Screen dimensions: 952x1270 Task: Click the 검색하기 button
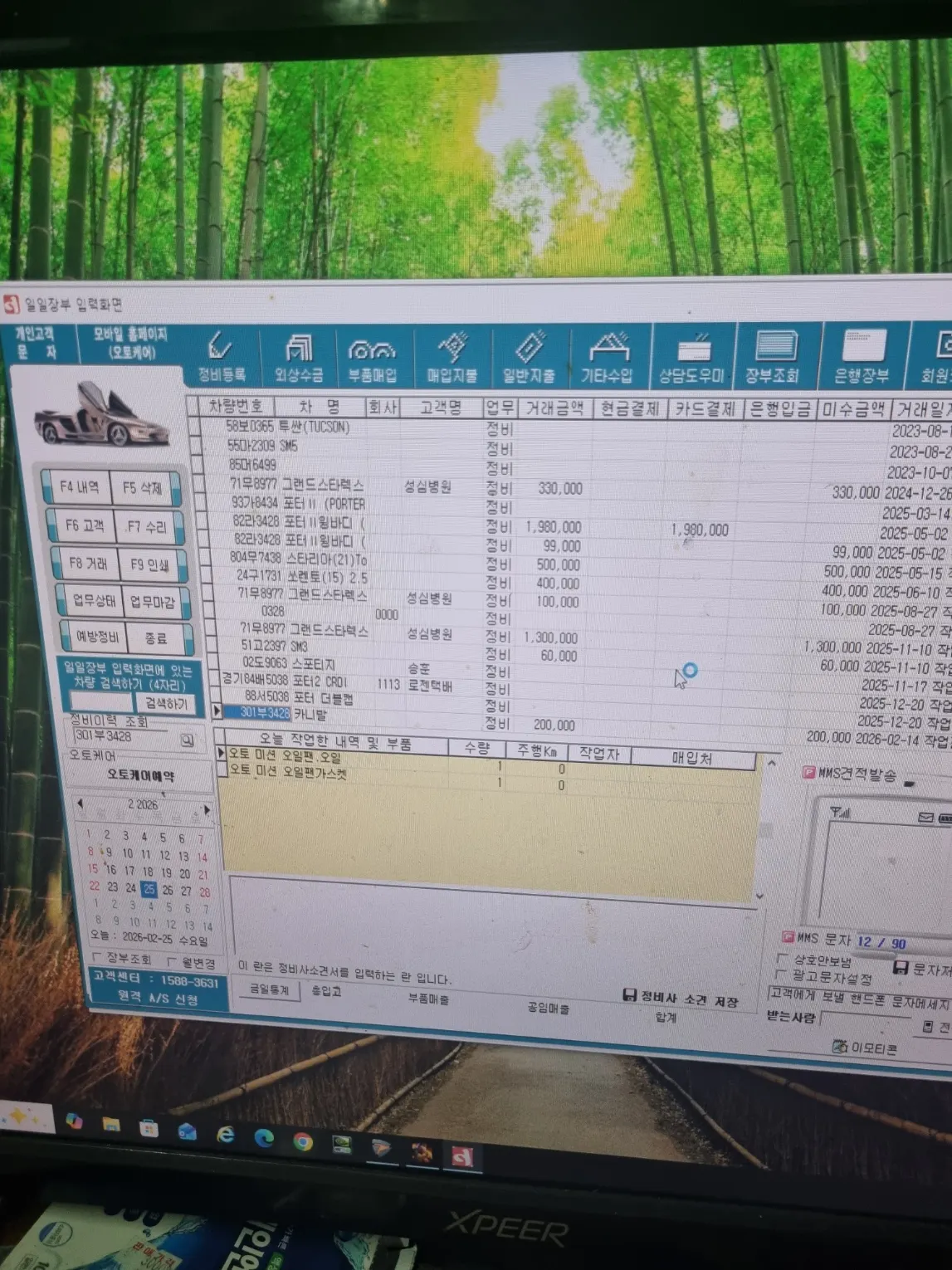[x=165, y=704]
